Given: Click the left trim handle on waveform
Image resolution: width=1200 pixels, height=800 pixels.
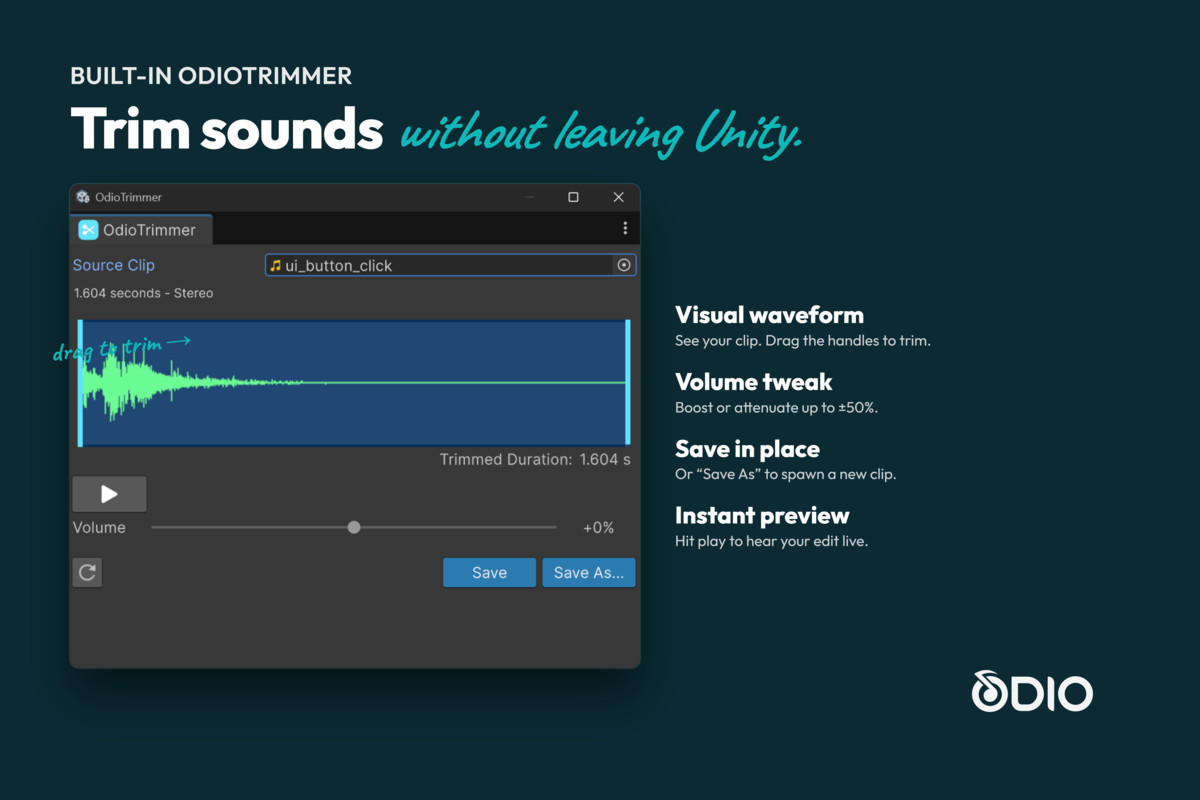Looking at the screenshot, I should [x=81, y=383].
